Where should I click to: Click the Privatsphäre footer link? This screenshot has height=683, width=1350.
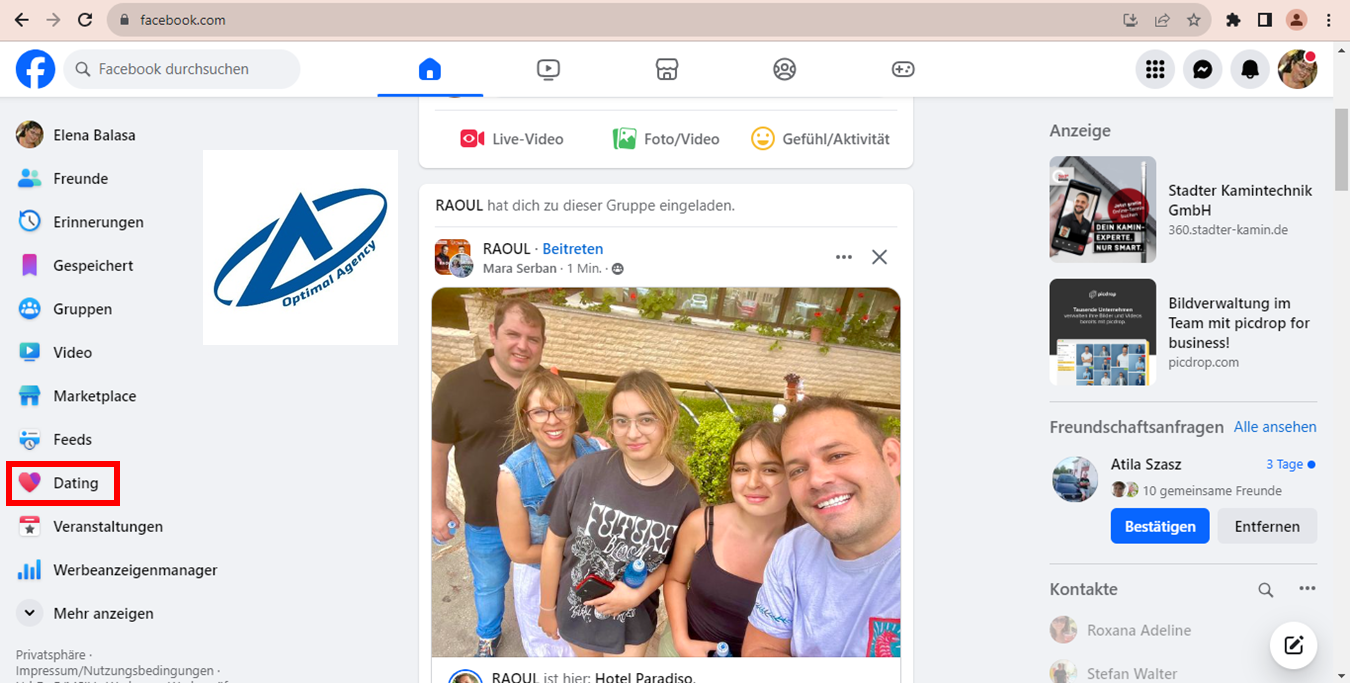(49, 655)
